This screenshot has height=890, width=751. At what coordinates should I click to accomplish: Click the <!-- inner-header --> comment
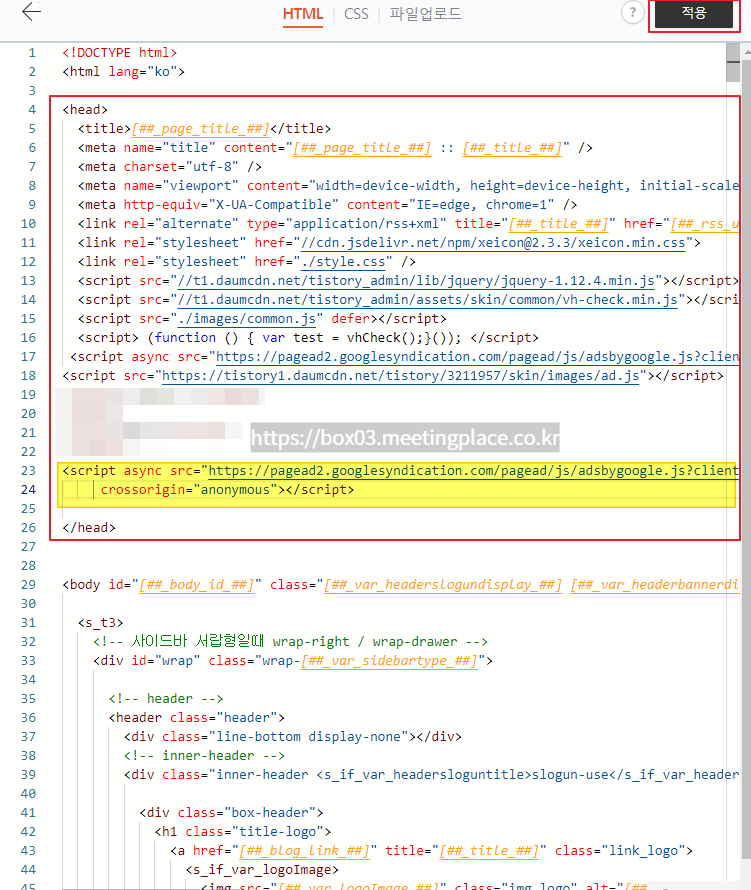point(204,756)
